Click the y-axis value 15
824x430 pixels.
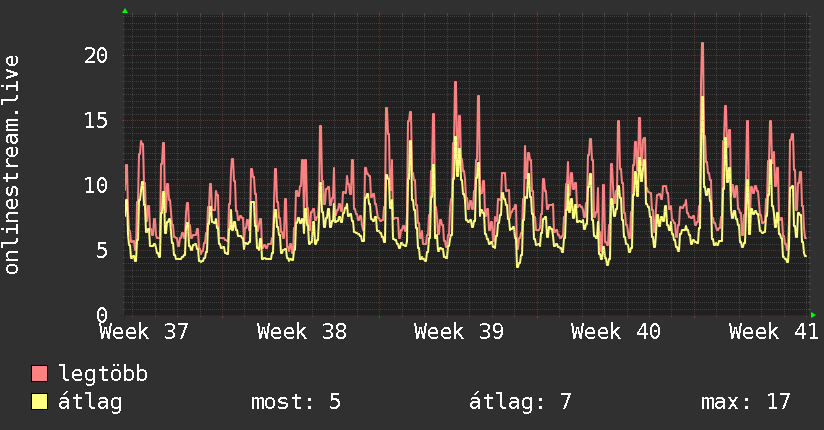click(x=96, y=120)
